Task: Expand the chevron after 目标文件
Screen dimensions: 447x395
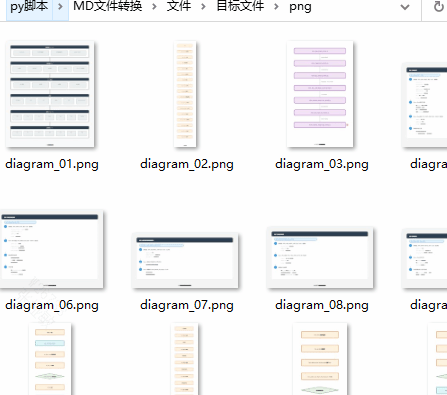Action: pos(276,7)
